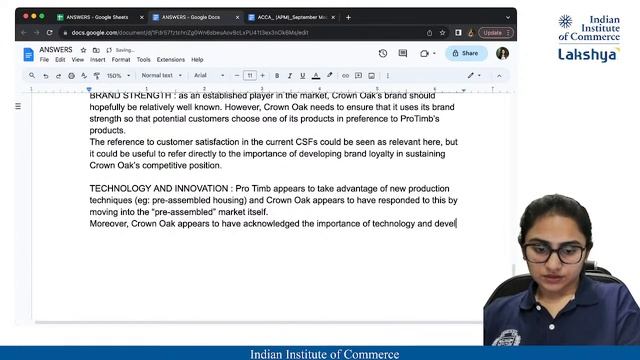Screen dimensions: 640x360
Task: Share page via address bar icon
Action: point(429,33)
